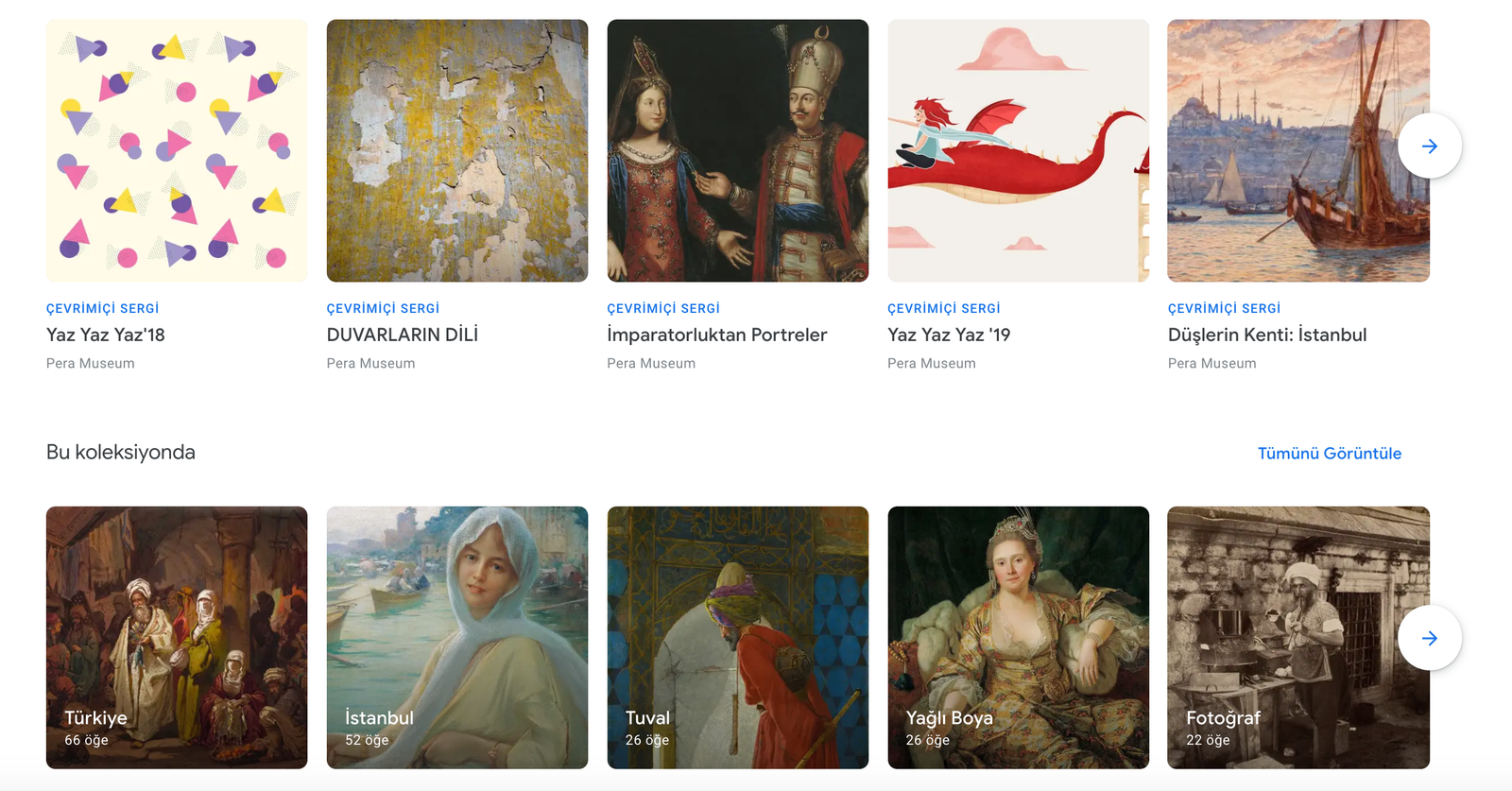
Task: Click the next arrow in online exhibitions row
Action: click(x=1429, y=146)
